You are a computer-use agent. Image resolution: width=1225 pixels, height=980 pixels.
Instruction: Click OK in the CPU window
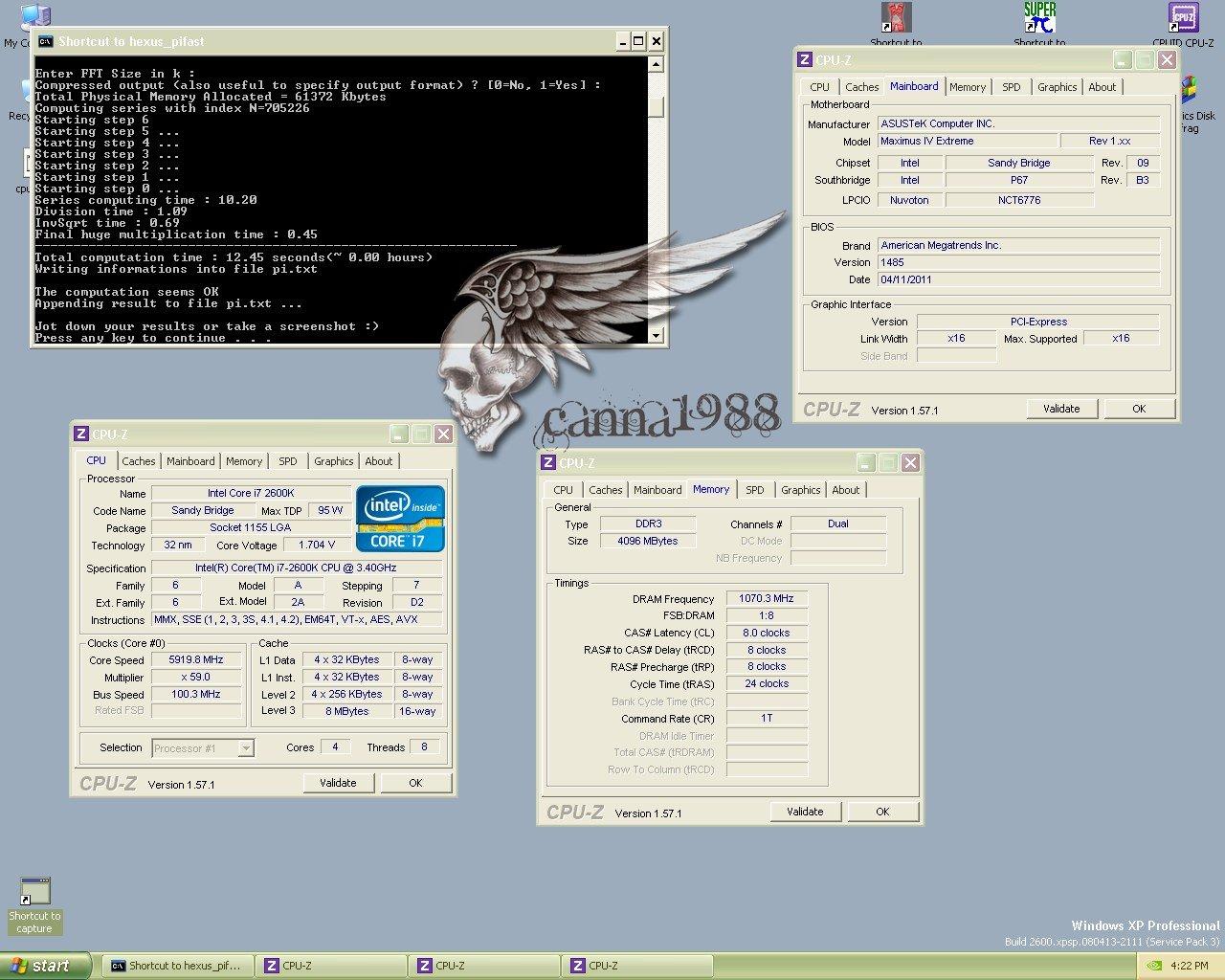click(x=415, y=783)
